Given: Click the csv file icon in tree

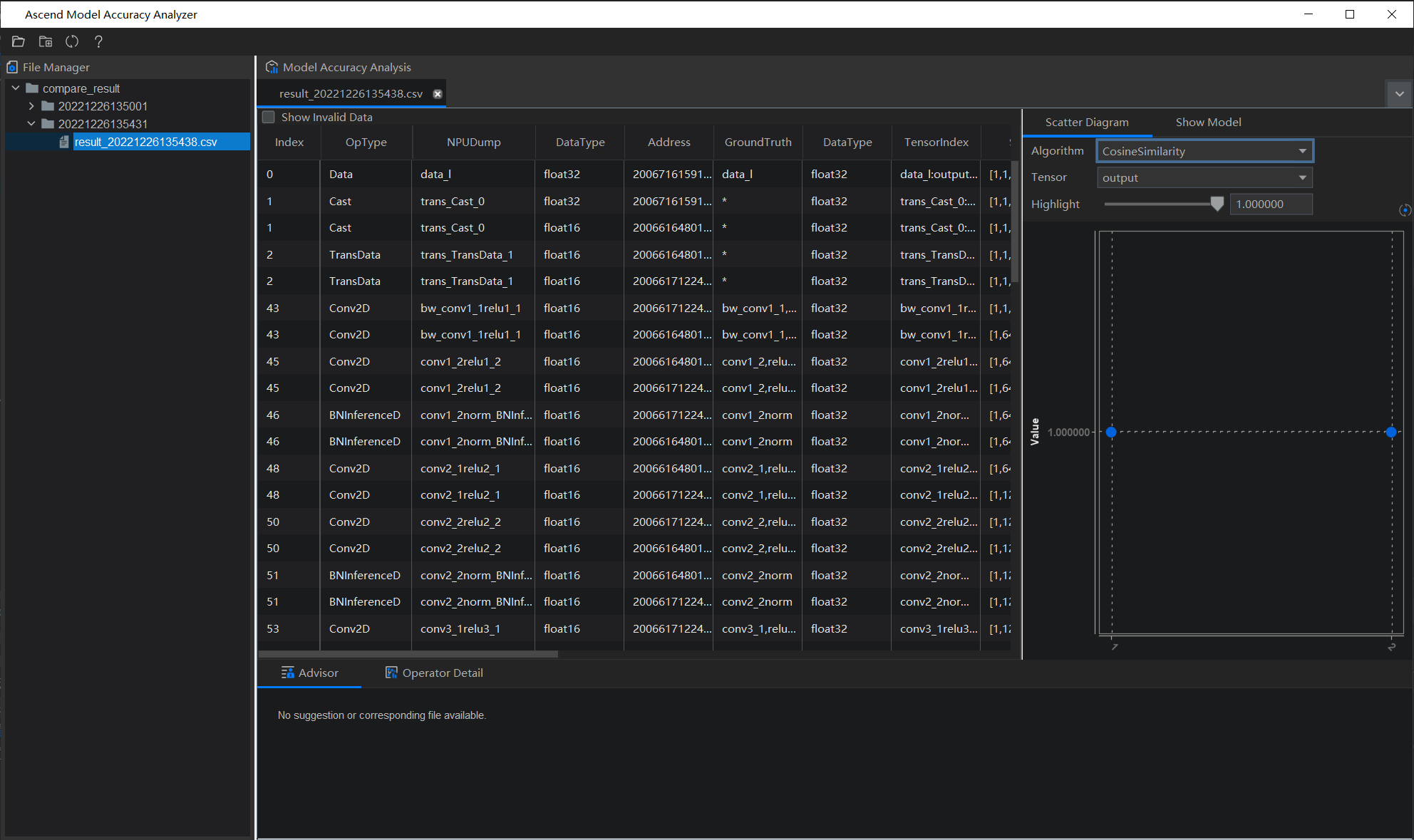Looking at the screenshot, I should point(64,142).
